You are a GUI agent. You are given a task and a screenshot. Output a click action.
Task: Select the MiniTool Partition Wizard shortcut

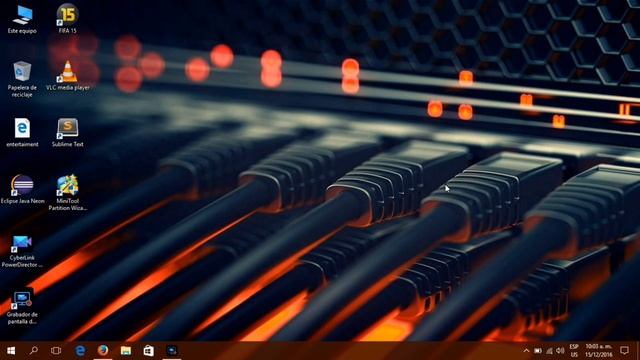tap(68, 193)
